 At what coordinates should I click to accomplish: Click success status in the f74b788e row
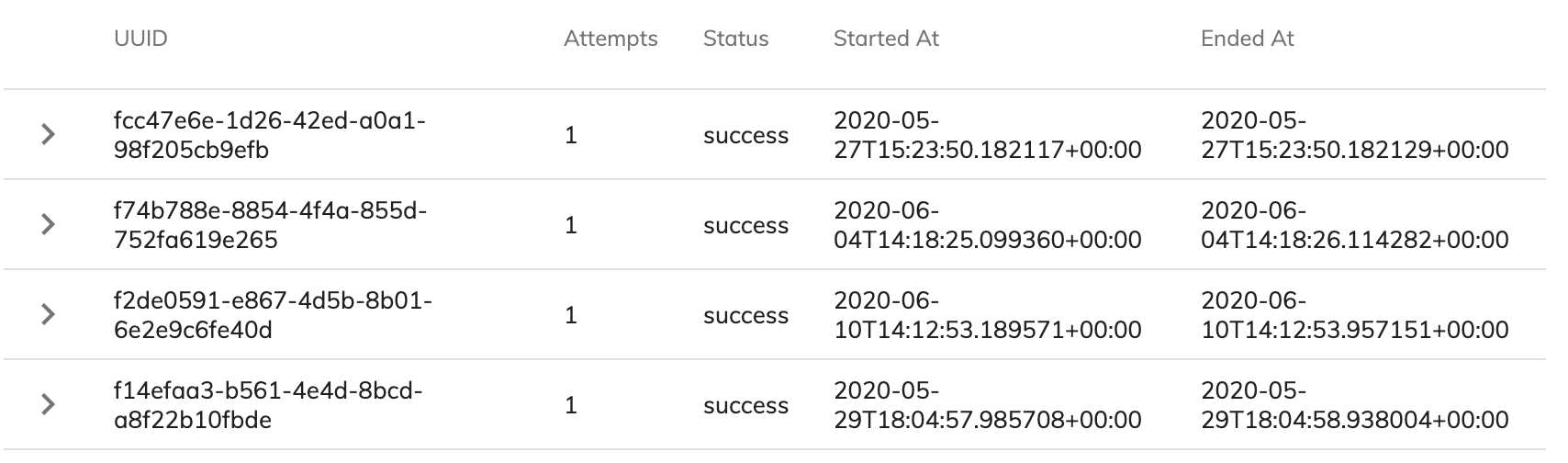(745, 226)
